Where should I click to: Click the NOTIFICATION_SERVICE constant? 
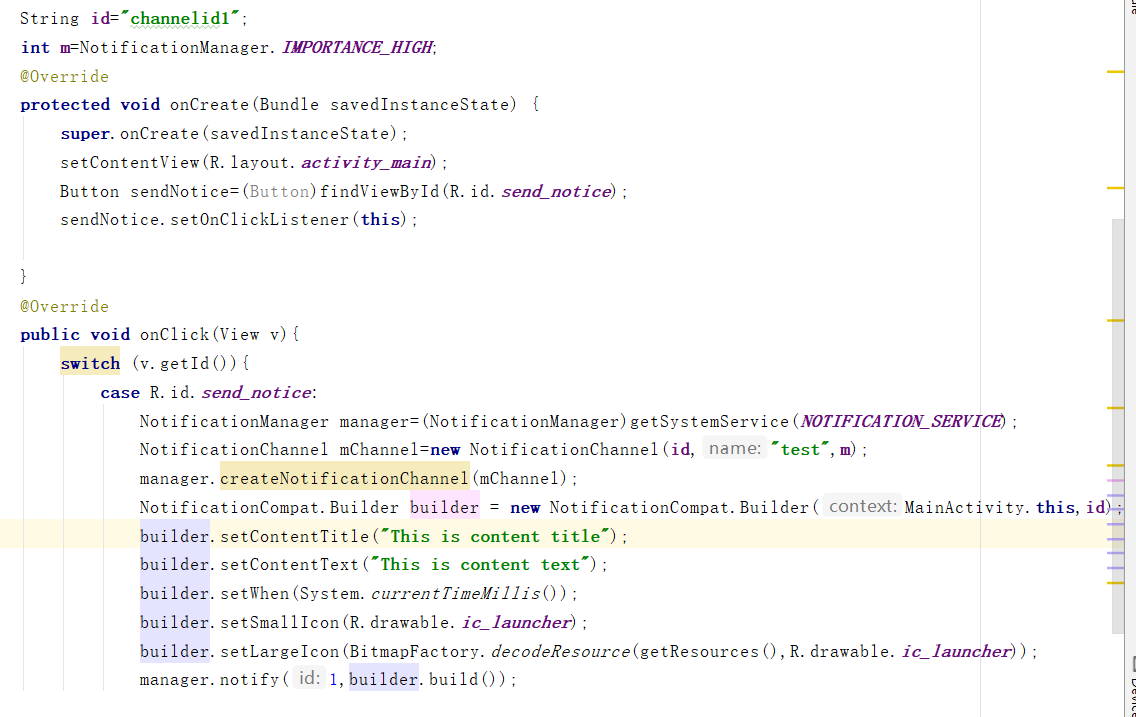[x=901, y=421]
